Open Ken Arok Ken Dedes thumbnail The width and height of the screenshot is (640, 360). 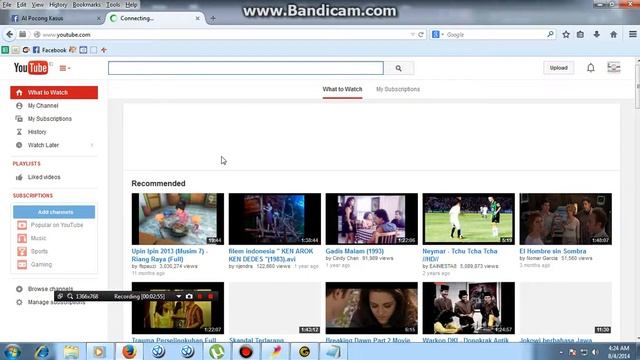pyautogui.click(x=275, y=219)
